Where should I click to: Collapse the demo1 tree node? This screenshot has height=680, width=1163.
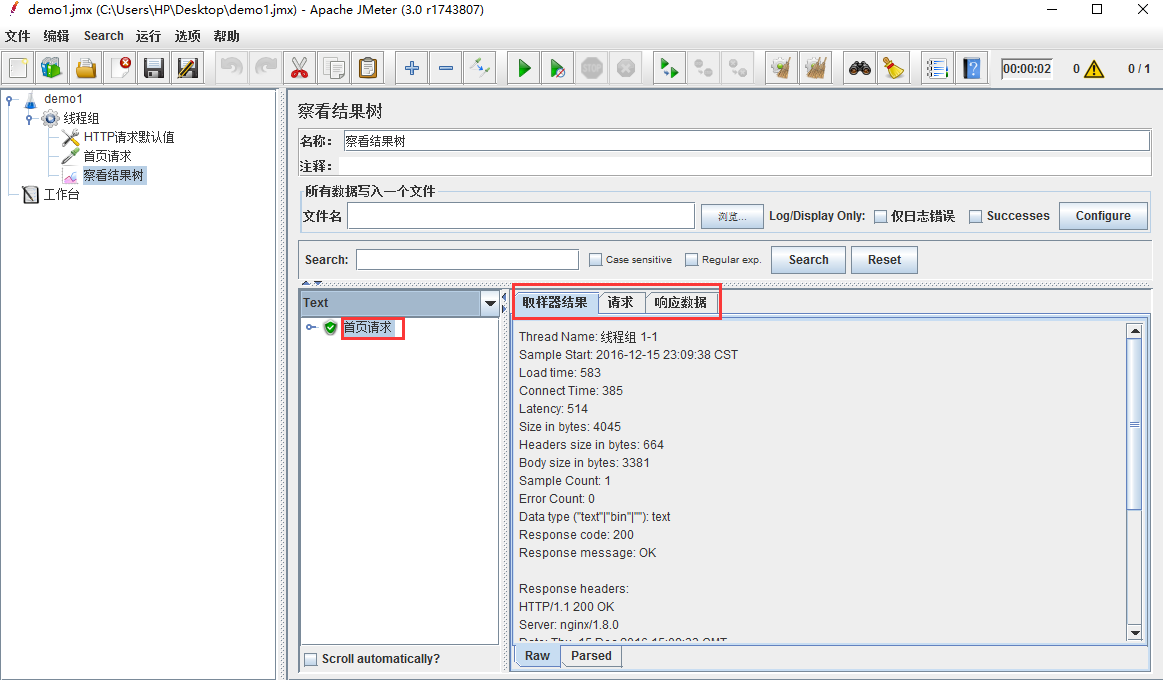(x=9, y=99)
